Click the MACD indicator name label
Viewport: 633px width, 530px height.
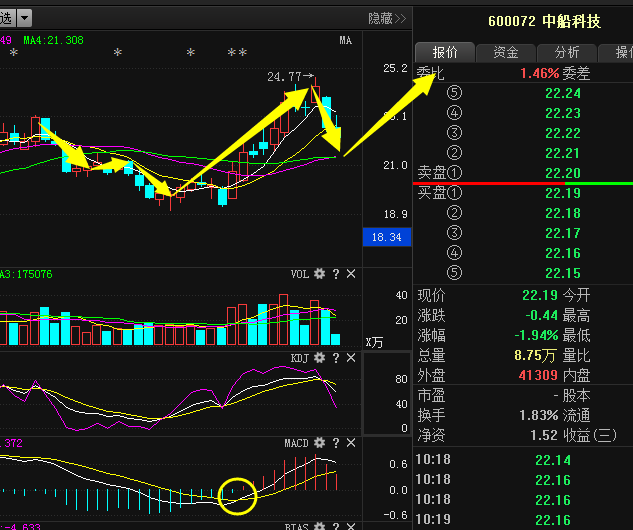tap(297, 441)
